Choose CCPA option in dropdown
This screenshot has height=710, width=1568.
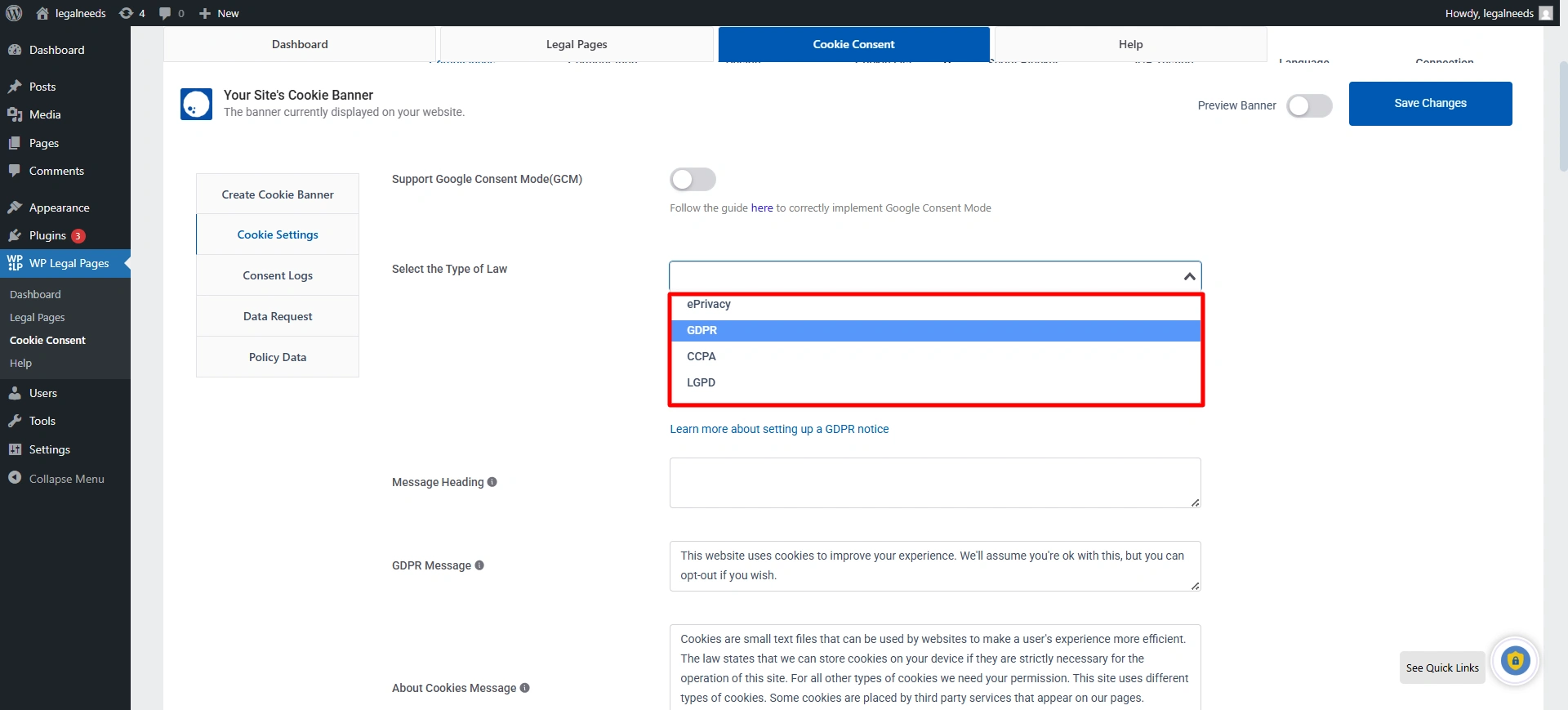[x=702, y=356]
